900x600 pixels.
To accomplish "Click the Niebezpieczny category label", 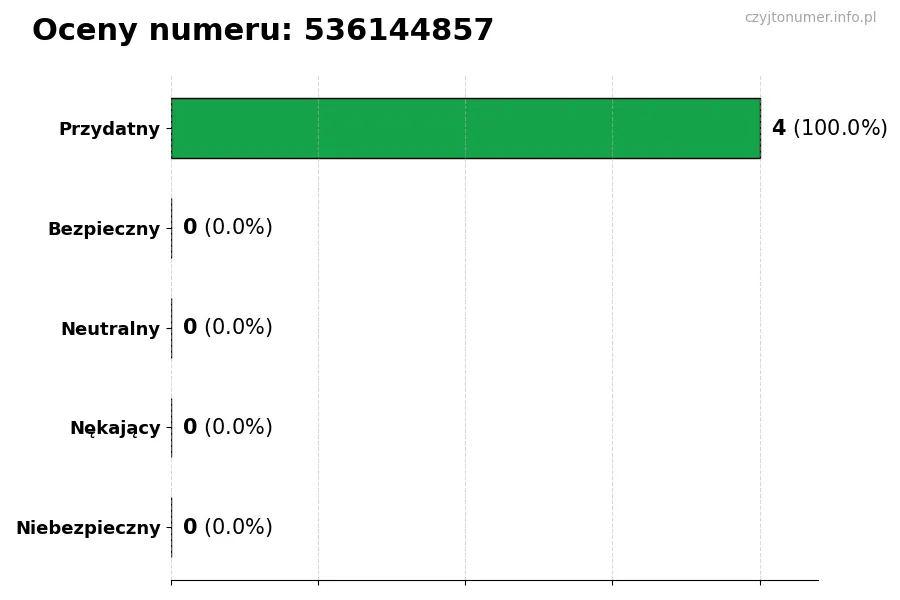I will point(88,528).
